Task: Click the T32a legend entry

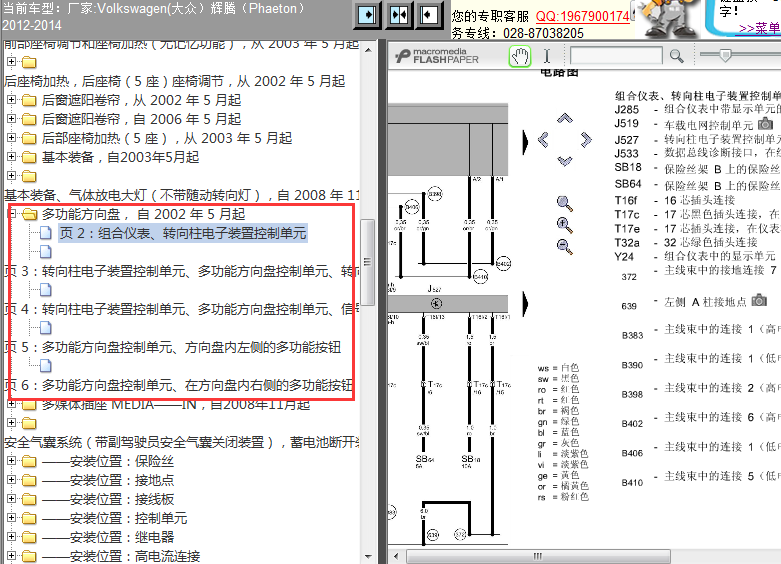Action: click(x=627, y=243)
